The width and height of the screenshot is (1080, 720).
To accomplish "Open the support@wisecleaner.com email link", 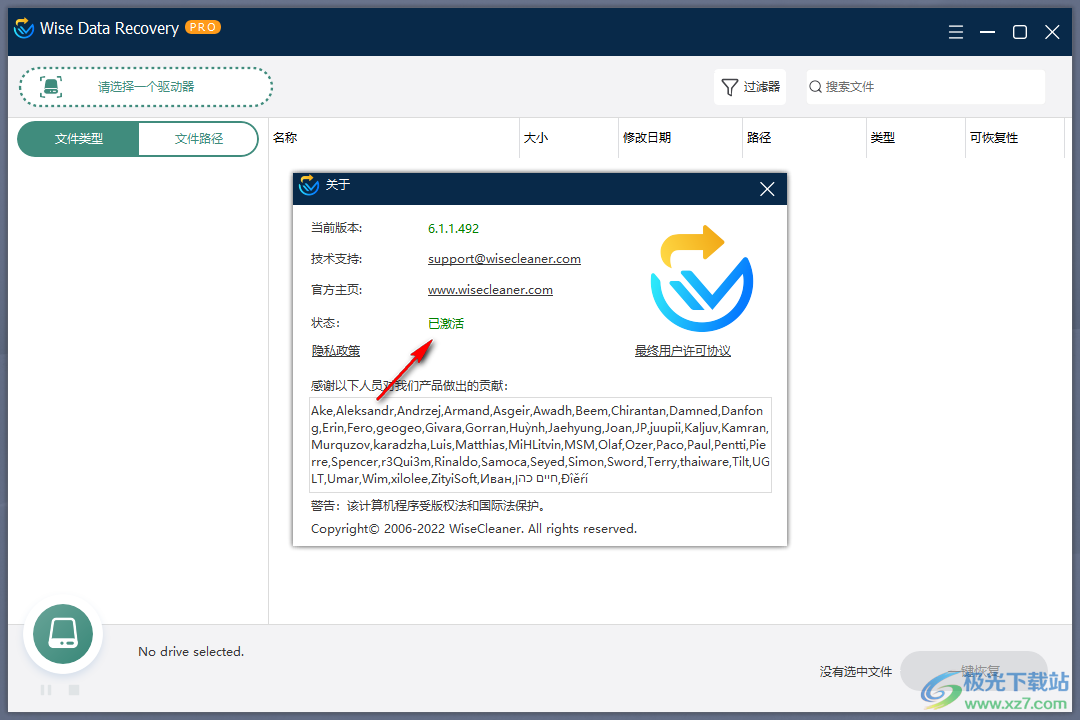I will coord(504,259).
